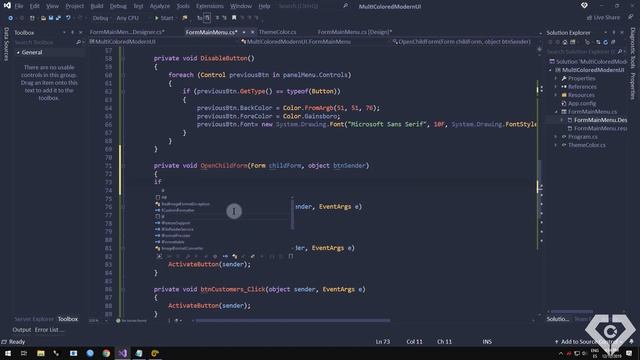Open the Debug menu

[118, 6]
